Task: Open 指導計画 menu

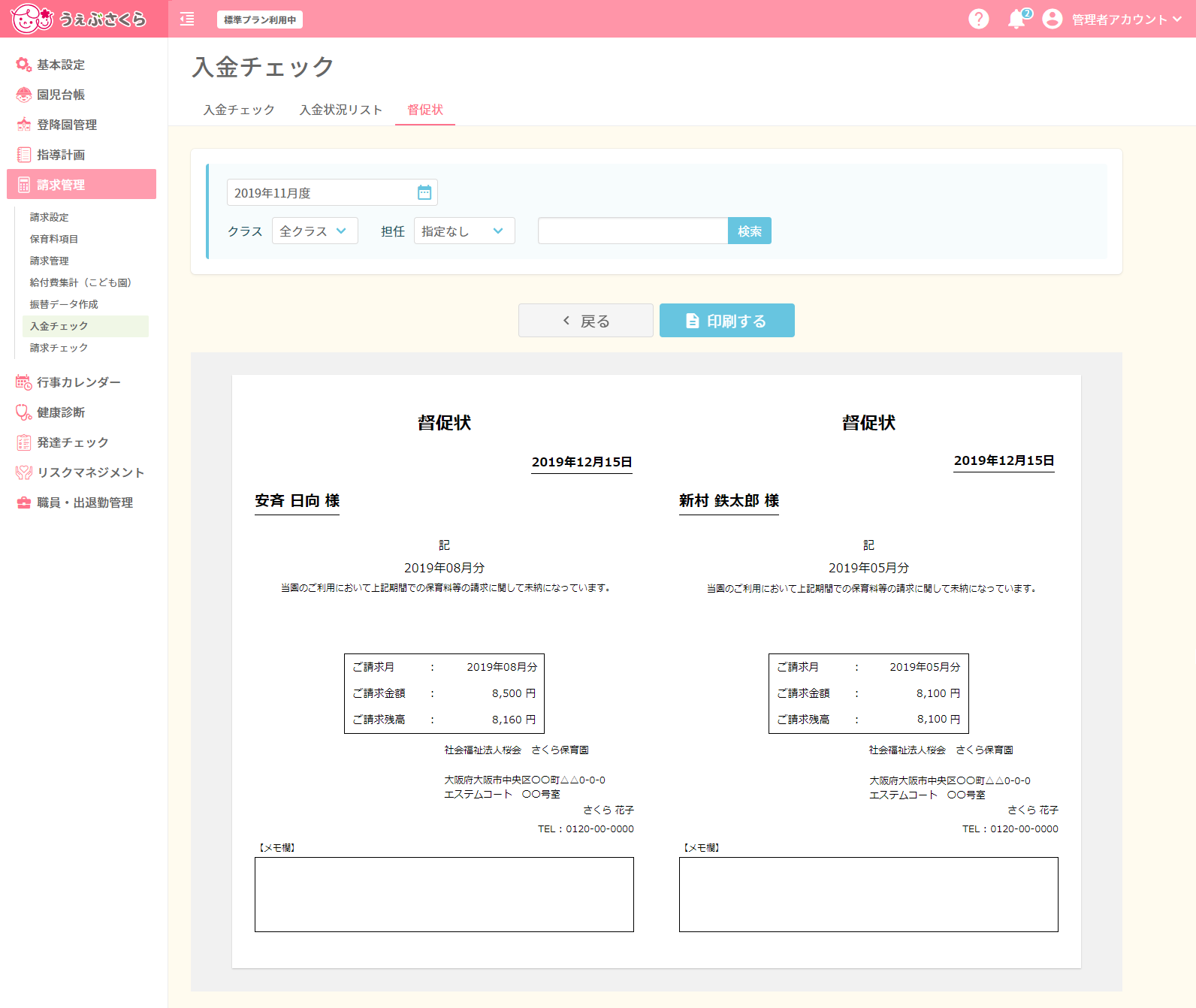Action: [x=81, y=155]
